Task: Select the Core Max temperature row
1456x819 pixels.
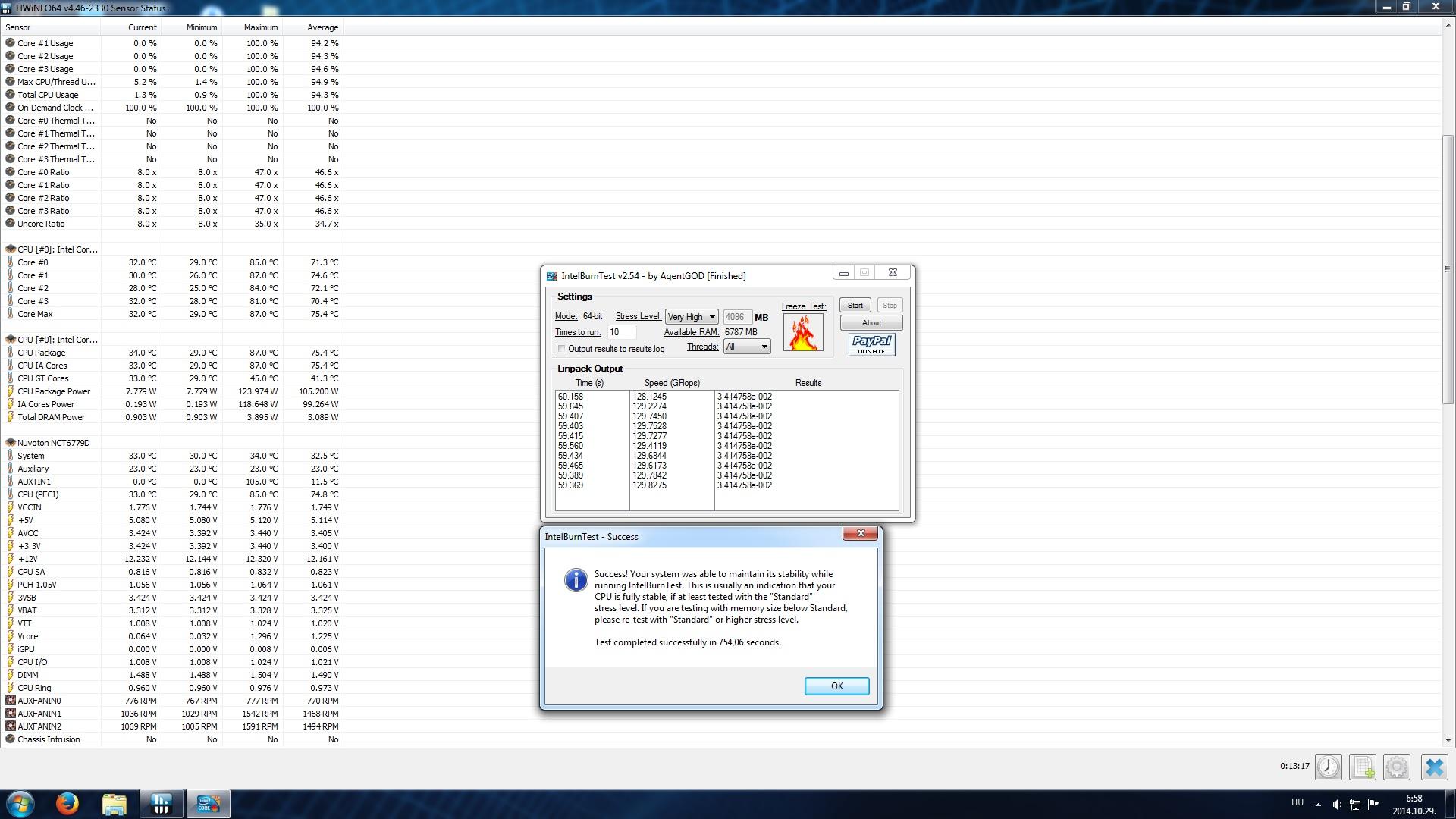Action: coord(172,314)
